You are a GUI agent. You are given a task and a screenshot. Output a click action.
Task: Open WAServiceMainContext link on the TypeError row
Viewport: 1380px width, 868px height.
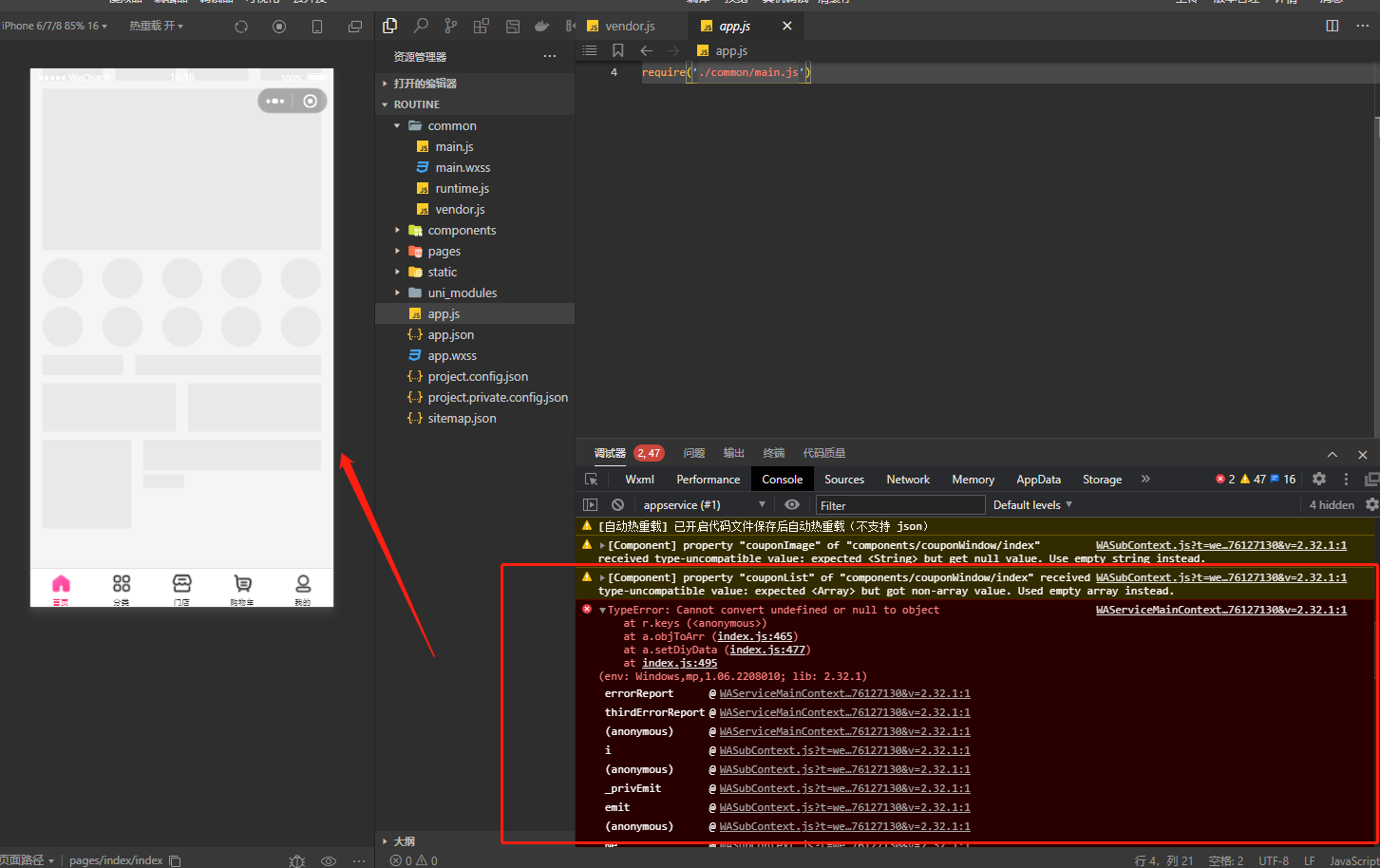1221,610
